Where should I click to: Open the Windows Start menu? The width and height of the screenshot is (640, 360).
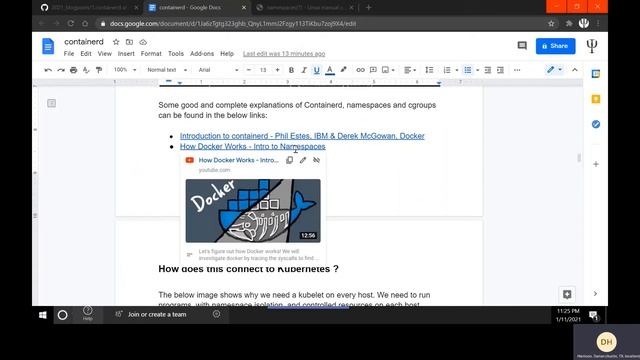(42, 315)
